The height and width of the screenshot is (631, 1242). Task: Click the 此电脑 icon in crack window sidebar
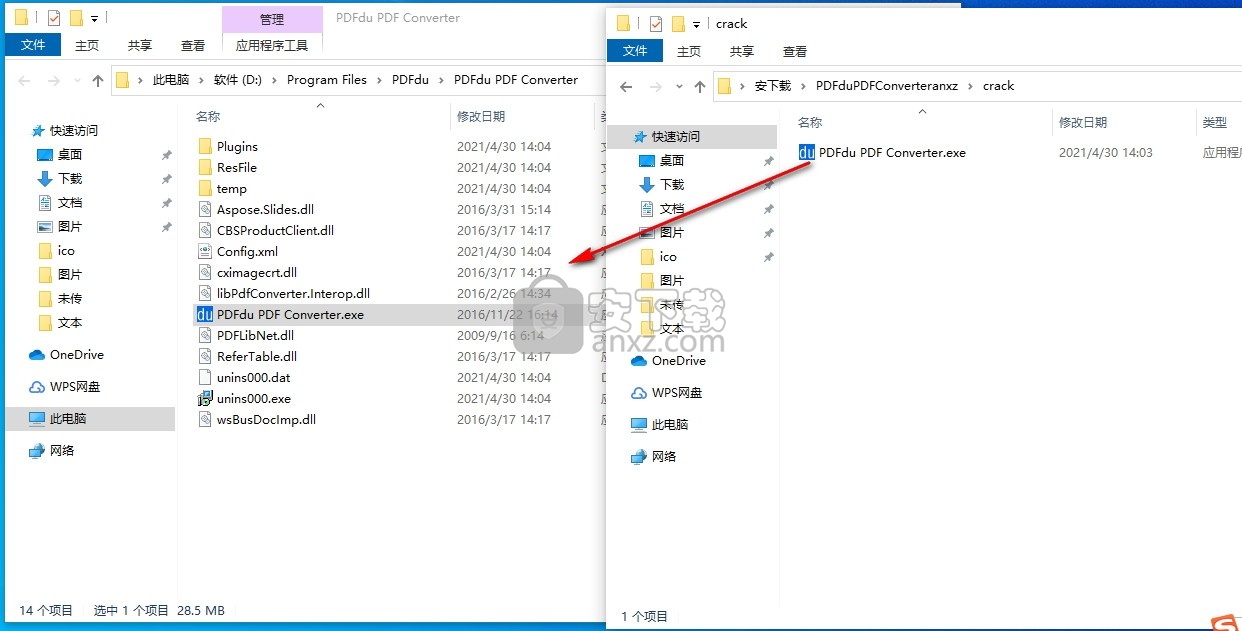[x=639, y=425]
